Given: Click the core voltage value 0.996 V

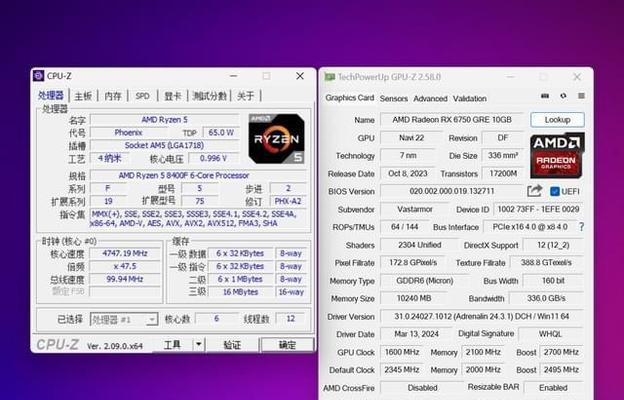Looking at the screenshot, I should click(x=213, y=158).
